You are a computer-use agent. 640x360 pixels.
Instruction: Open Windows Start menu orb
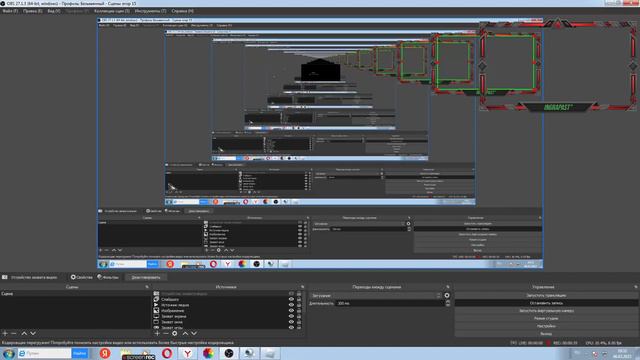pos(9,353)
